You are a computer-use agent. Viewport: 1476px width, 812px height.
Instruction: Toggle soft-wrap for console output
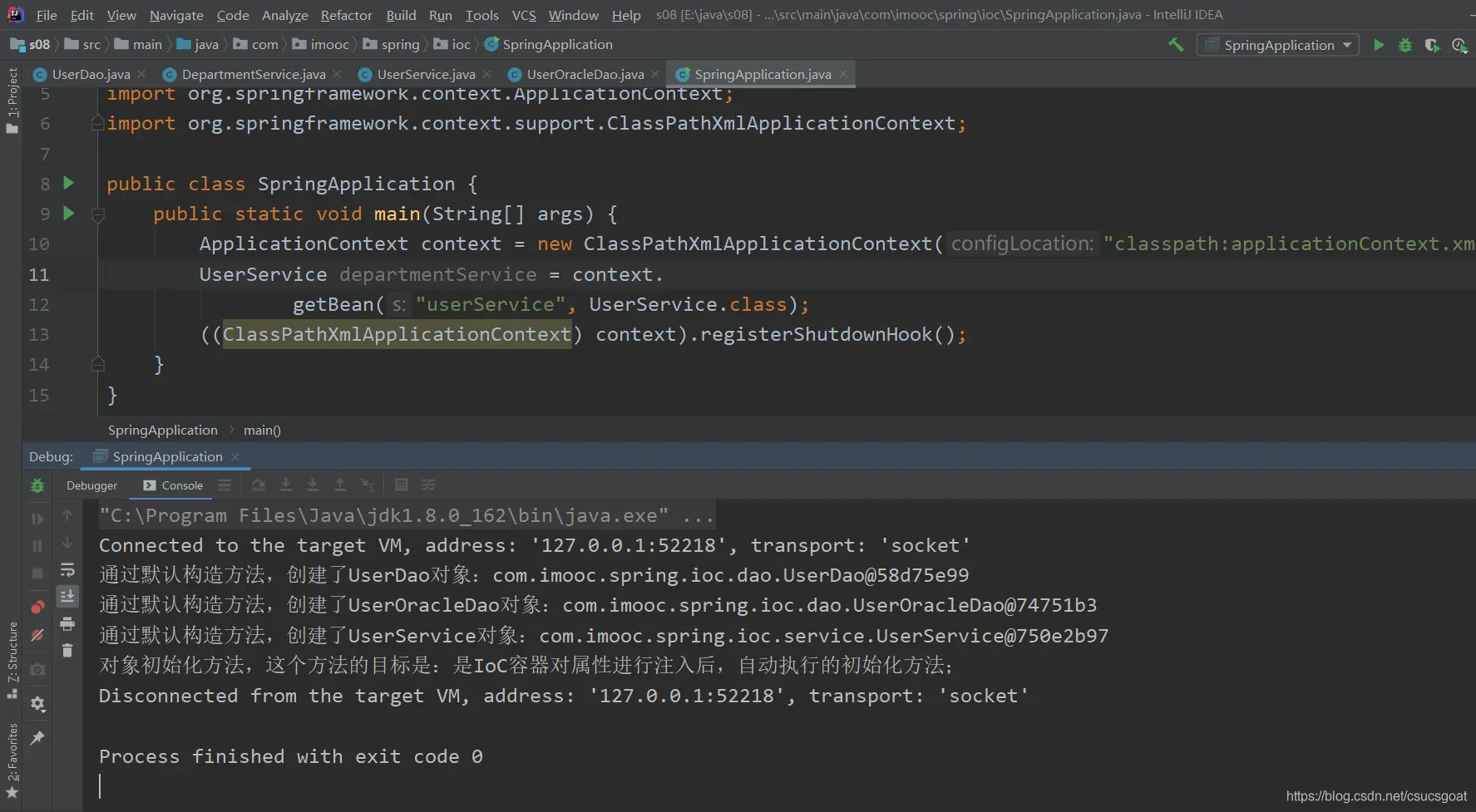click(67, 570)
